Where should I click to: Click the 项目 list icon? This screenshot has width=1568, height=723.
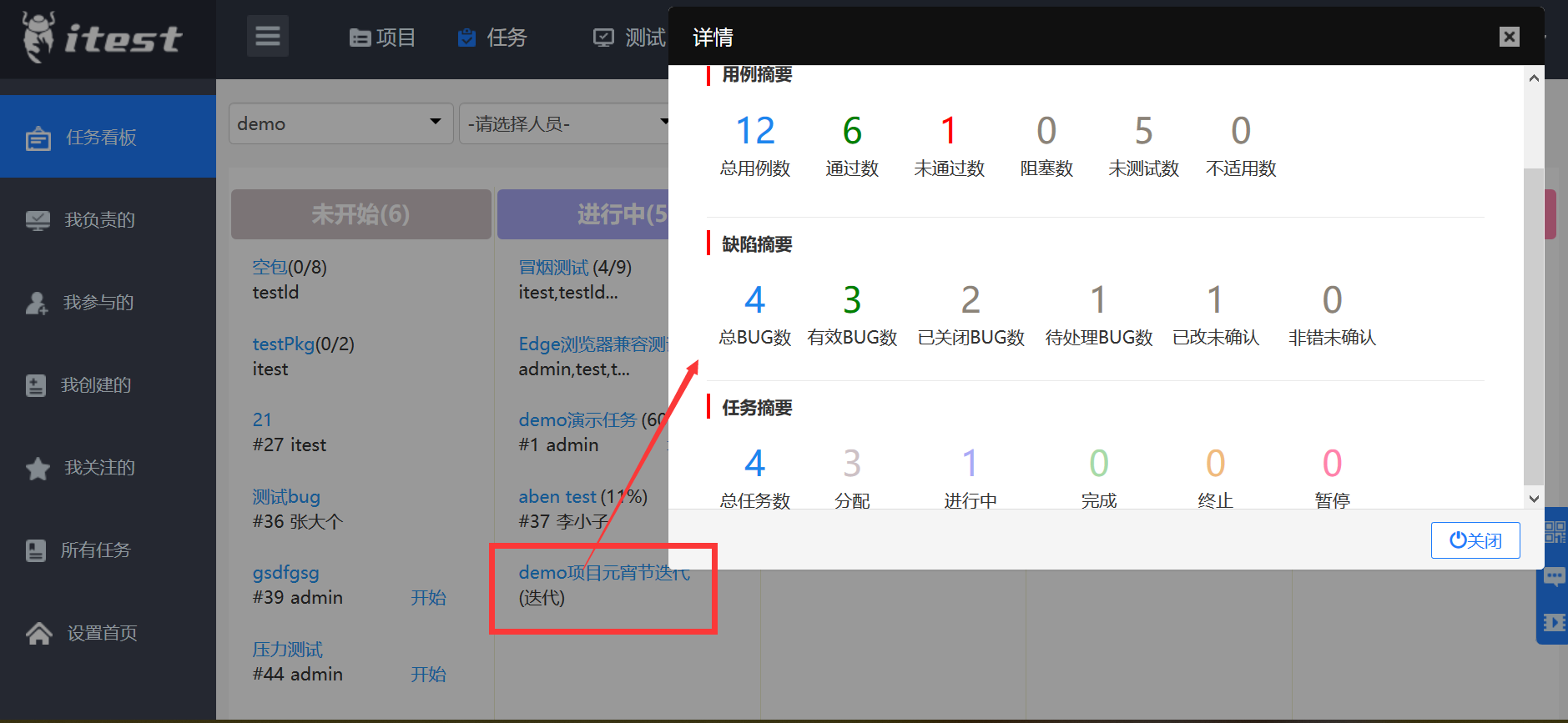pos(360,38)
